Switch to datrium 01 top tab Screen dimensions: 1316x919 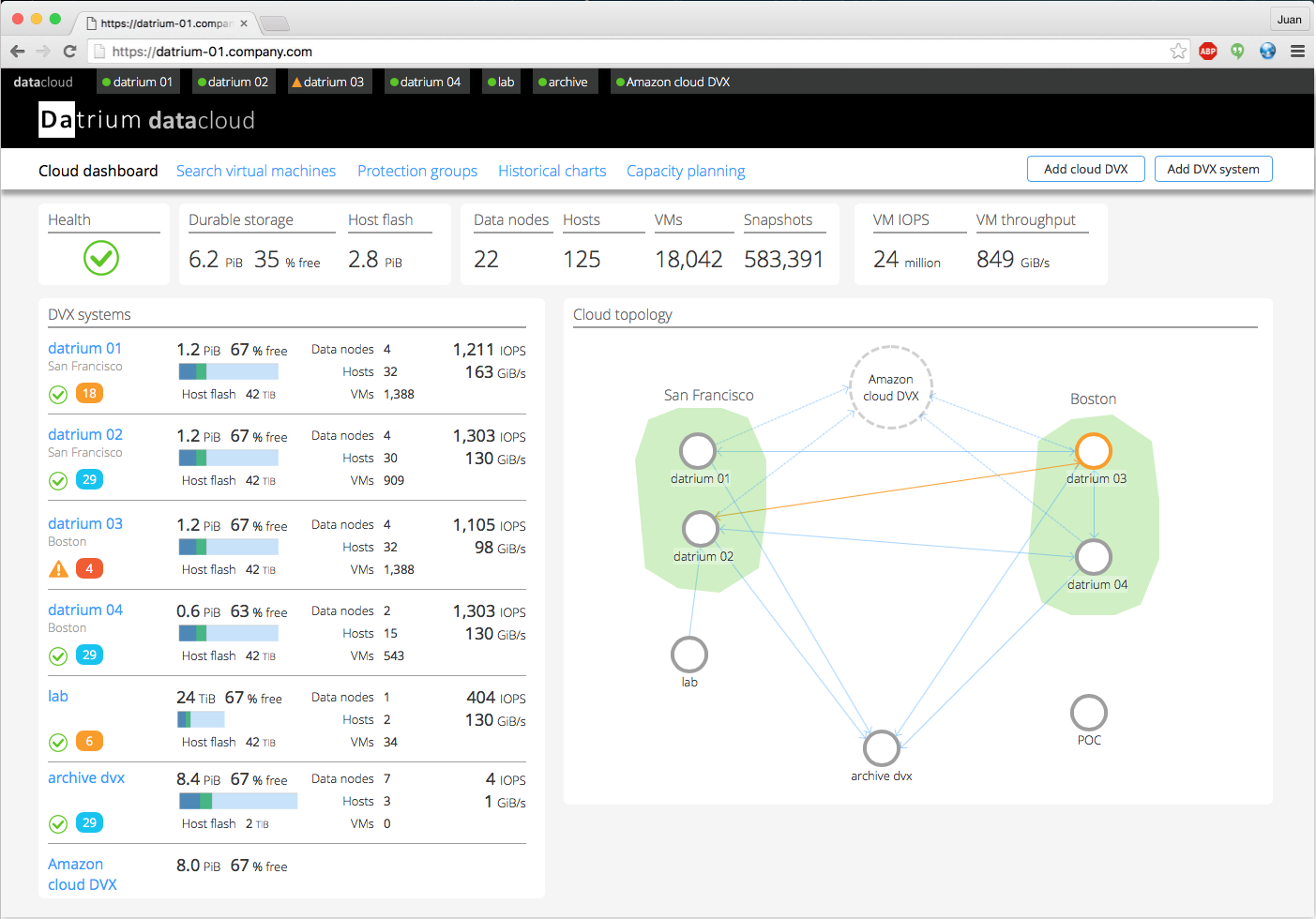(x=138, y=82)
